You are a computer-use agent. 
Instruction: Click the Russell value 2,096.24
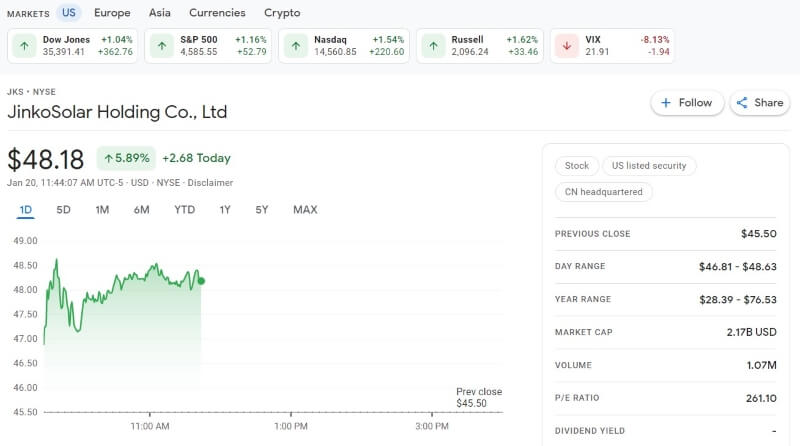pyautogui.click(x=469, y=52)
